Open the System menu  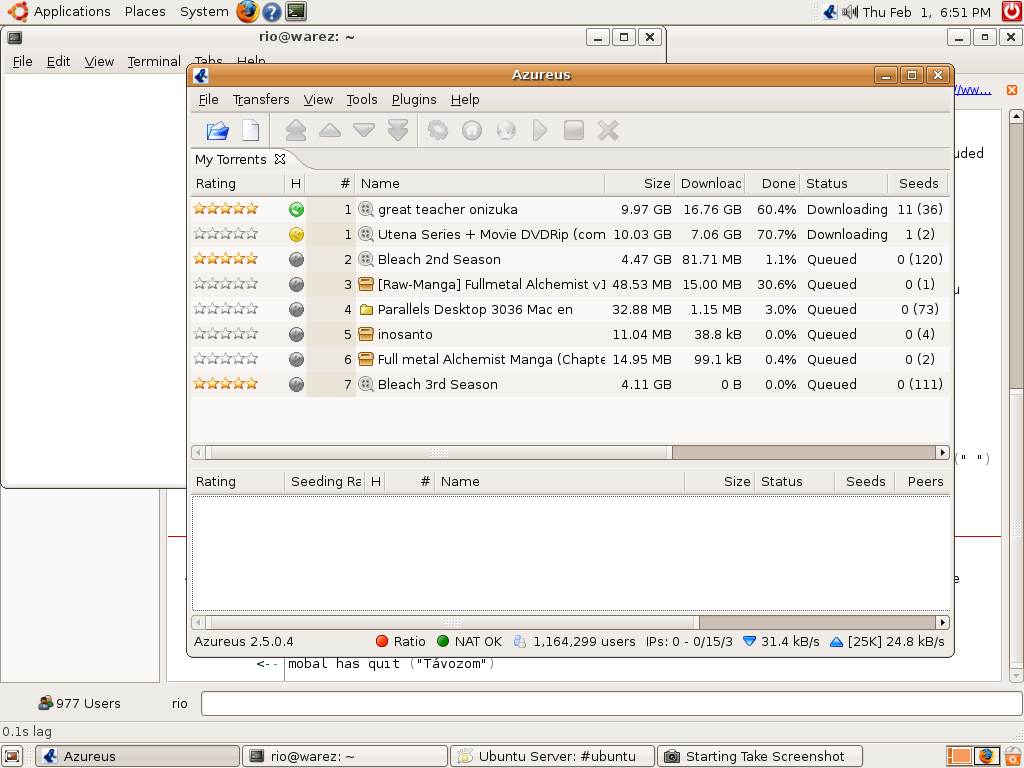pyautogui.click(x=204, y=12)
